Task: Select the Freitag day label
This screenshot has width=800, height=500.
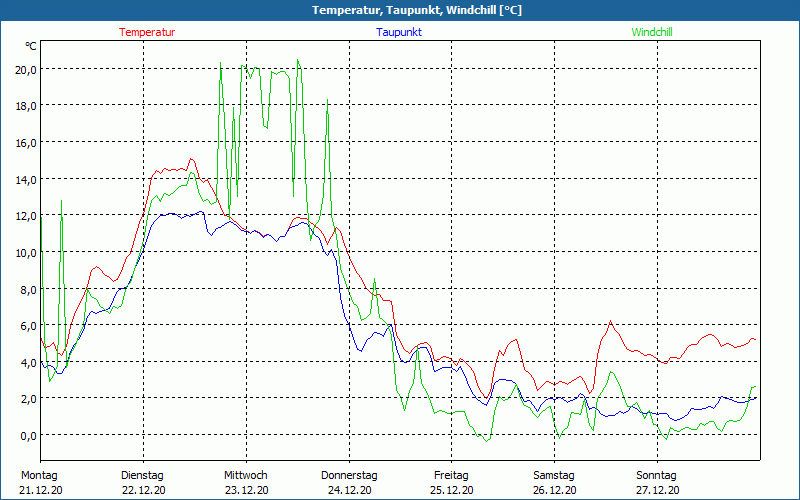Action: [451, 475]
